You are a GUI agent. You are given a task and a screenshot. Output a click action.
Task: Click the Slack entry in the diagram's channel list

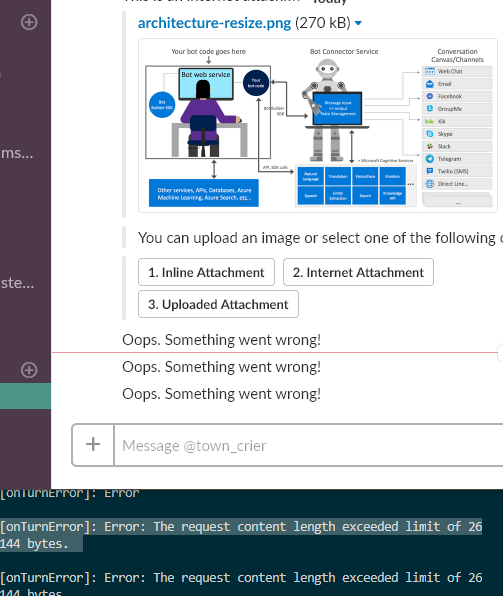coord(457,146)
